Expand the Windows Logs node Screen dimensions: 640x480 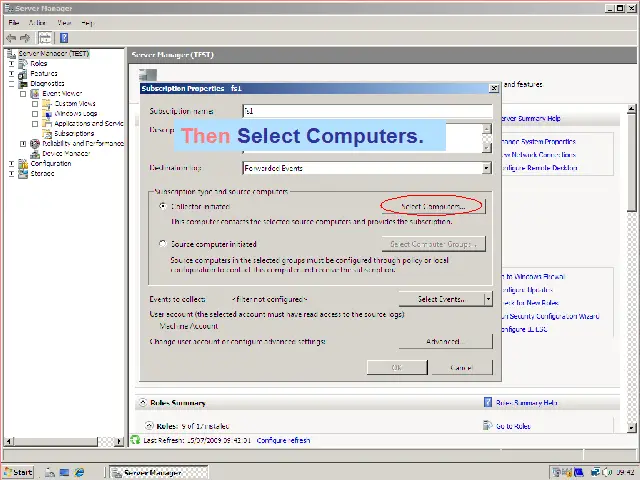35,114
